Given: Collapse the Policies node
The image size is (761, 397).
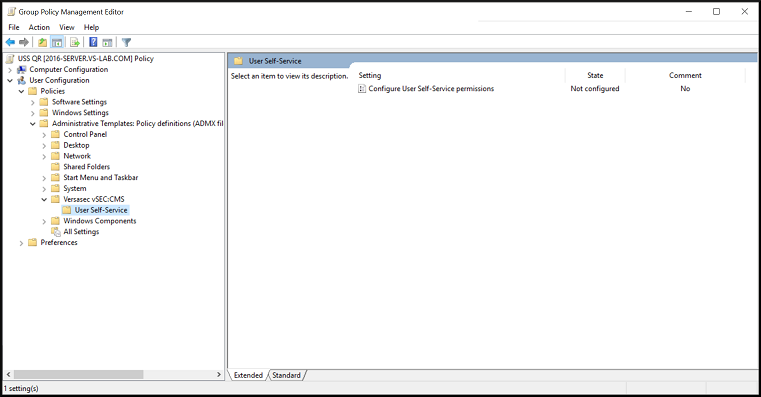Looking at the screenshot, I should [x=21, y=91].
